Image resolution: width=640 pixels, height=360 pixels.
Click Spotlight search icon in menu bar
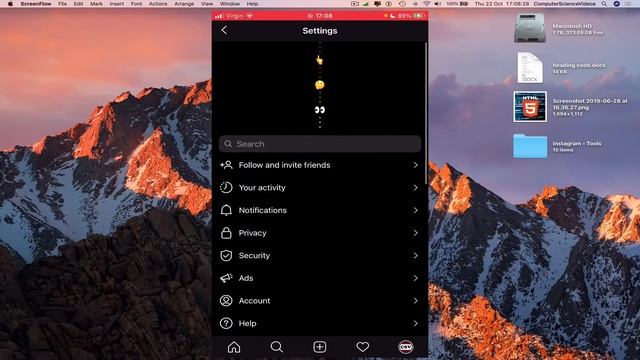(604, 4)
